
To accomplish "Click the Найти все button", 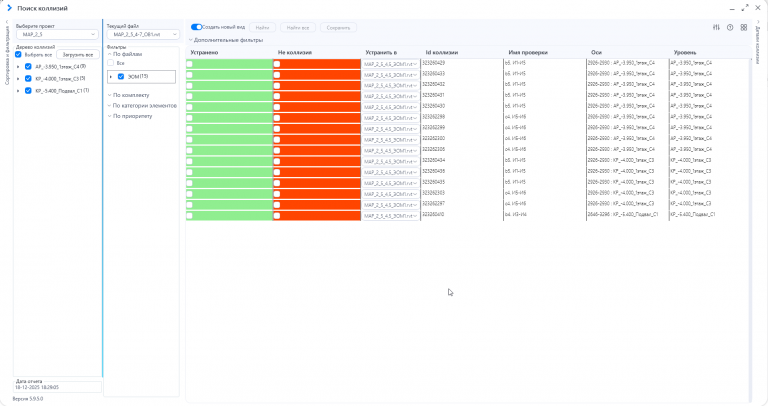I will [298, 28].
